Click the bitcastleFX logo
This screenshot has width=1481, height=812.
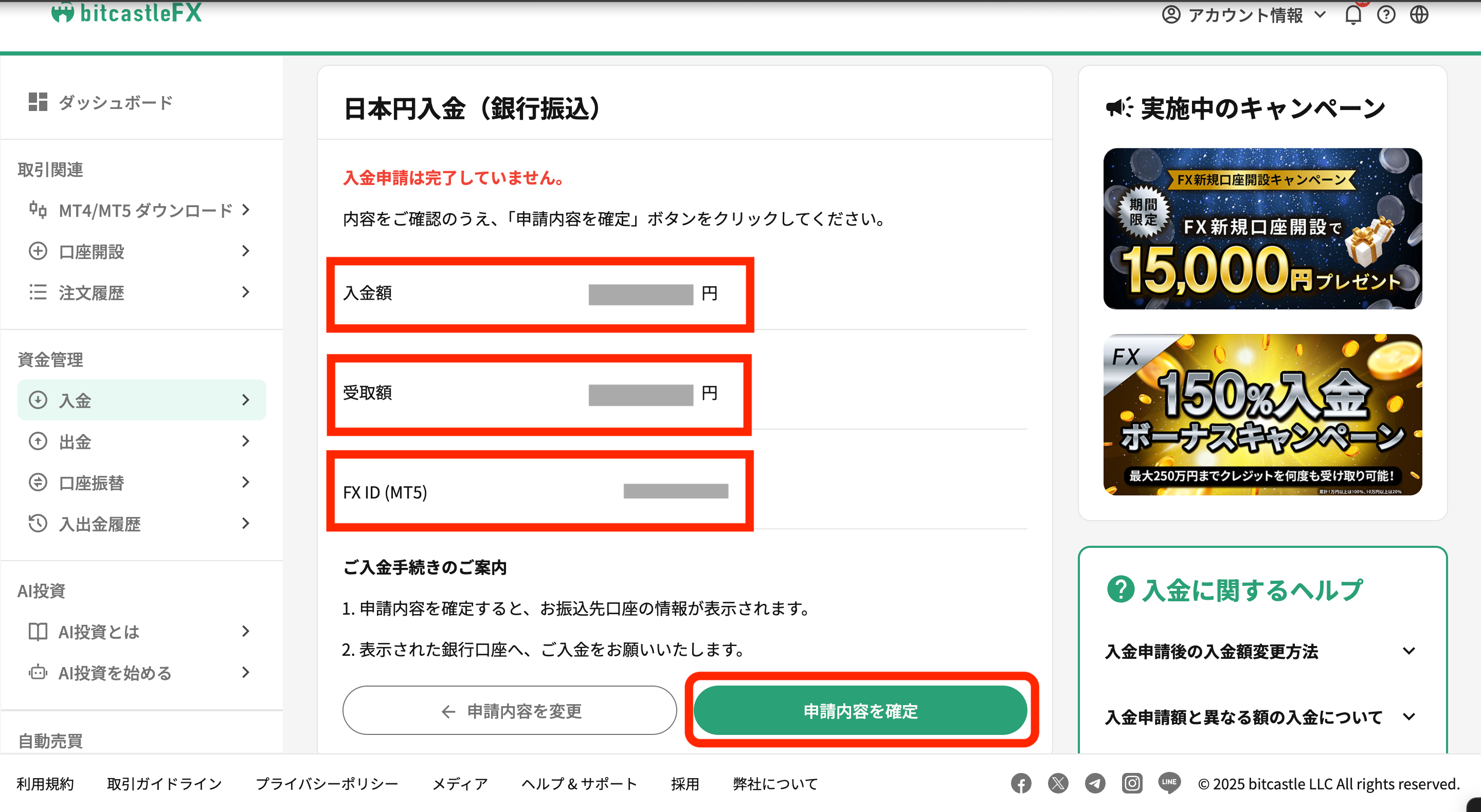[127, 13]
